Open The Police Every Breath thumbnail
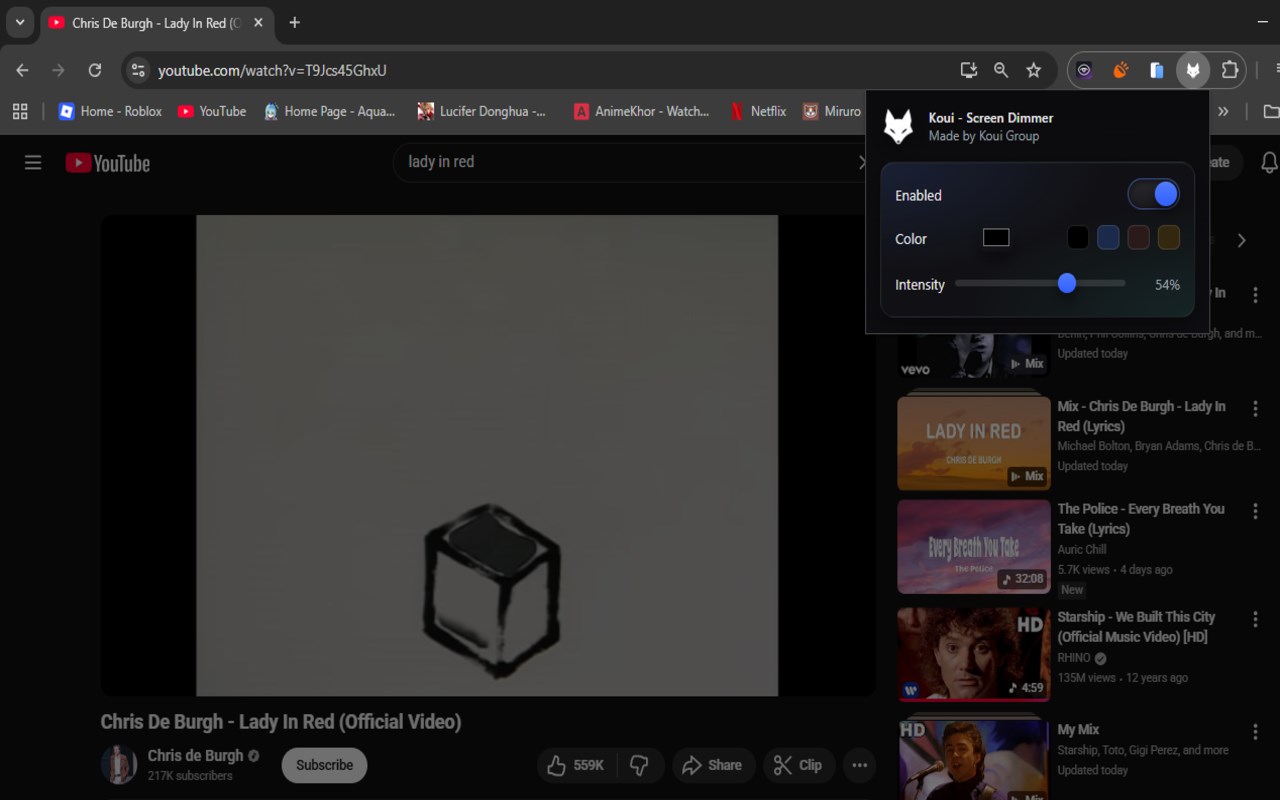Viewport: 1280px width, 800px height. tap(973, 547)
